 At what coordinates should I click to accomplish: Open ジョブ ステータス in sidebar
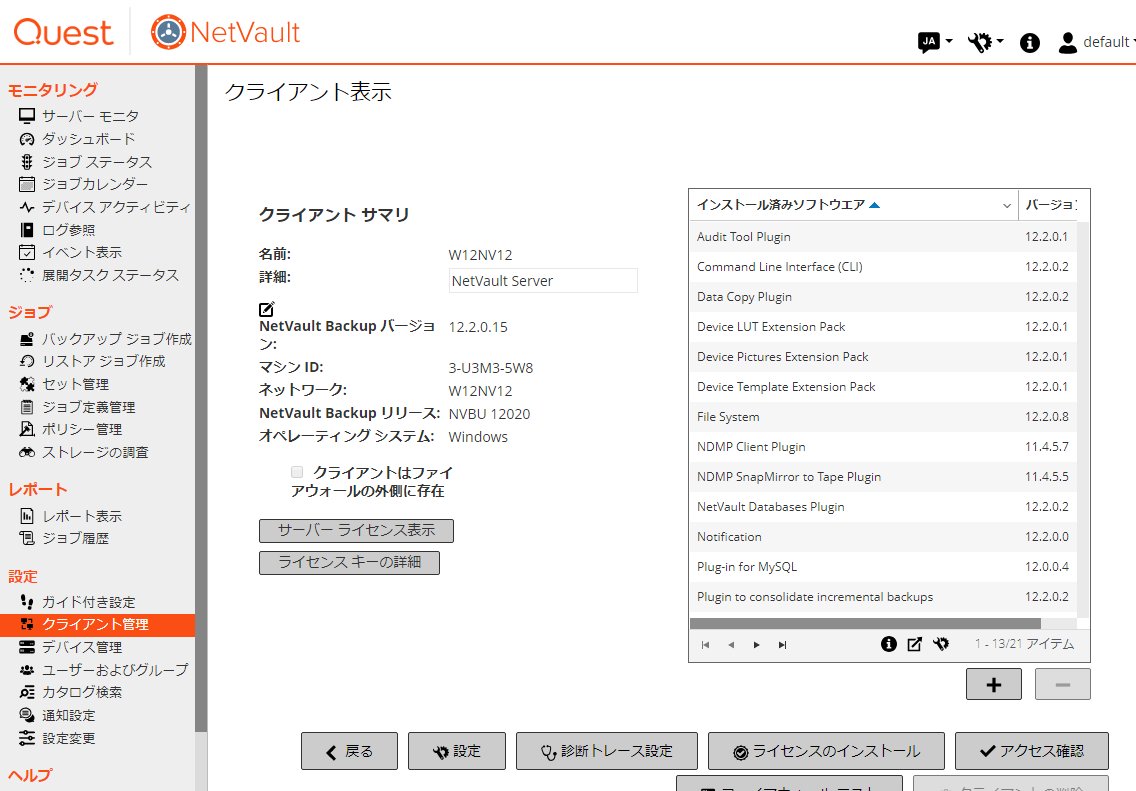coord(96,162)
